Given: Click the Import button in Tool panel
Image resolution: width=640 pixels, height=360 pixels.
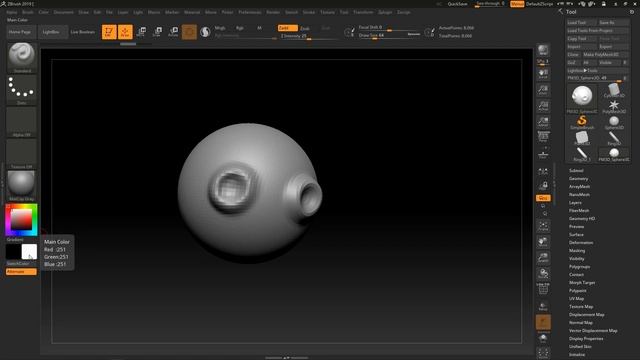Looking at the screenshot, I should (581, 47).
